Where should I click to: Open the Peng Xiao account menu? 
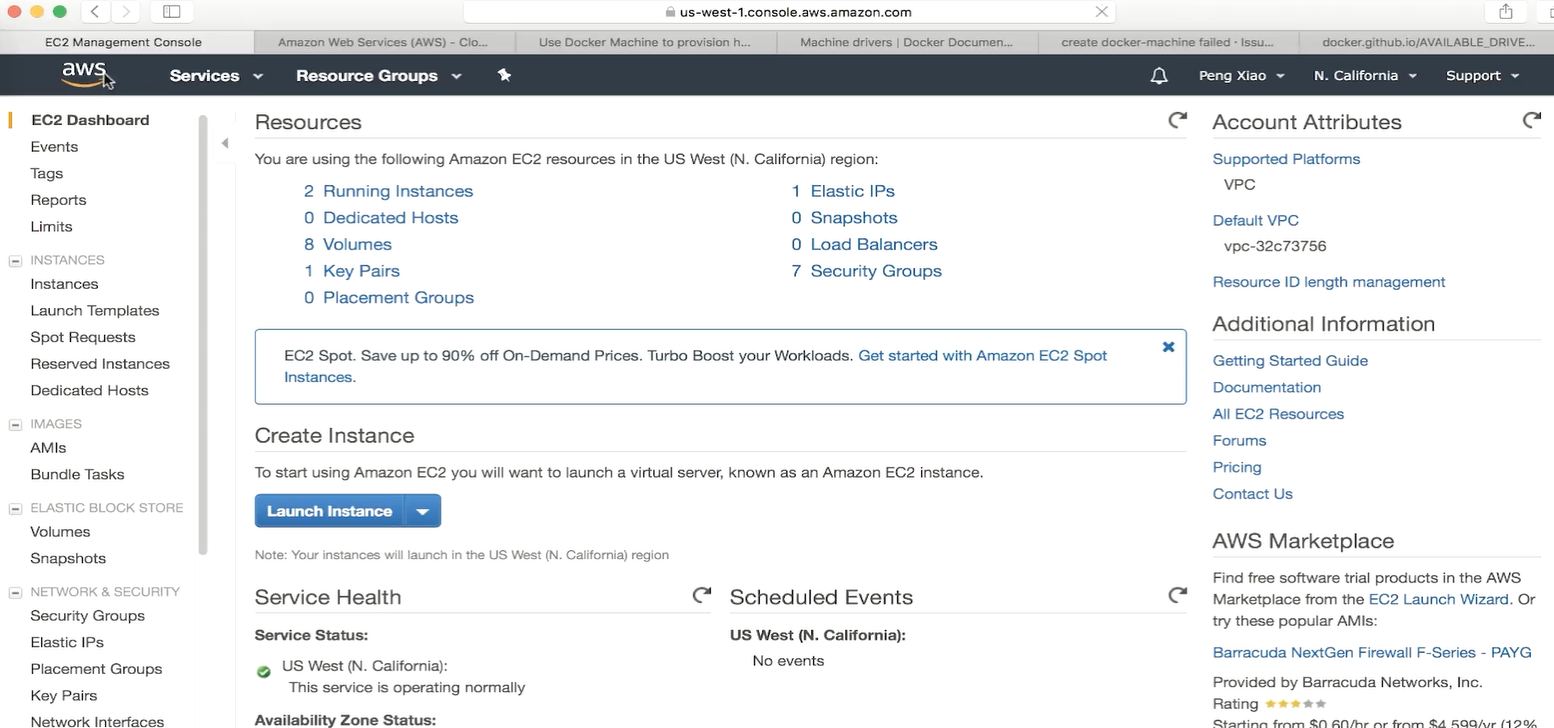pos(1241,76)
